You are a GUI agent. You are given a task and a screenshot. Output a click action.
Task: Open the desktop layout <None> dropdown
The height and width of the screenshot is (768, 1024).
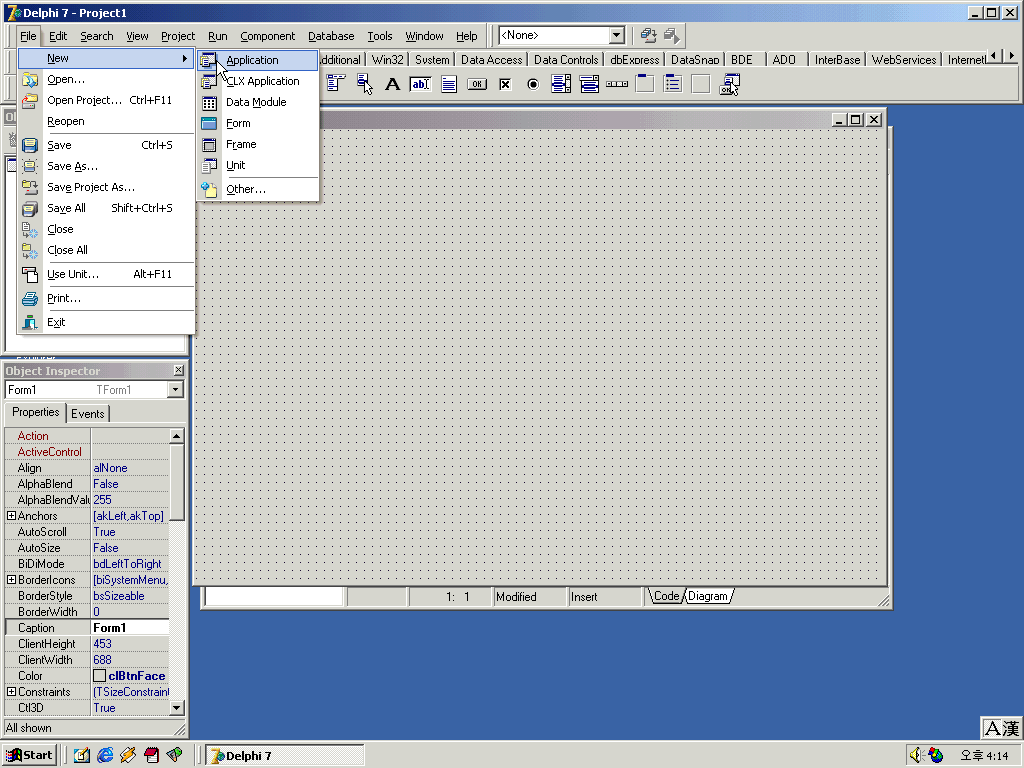click(616, 35)
